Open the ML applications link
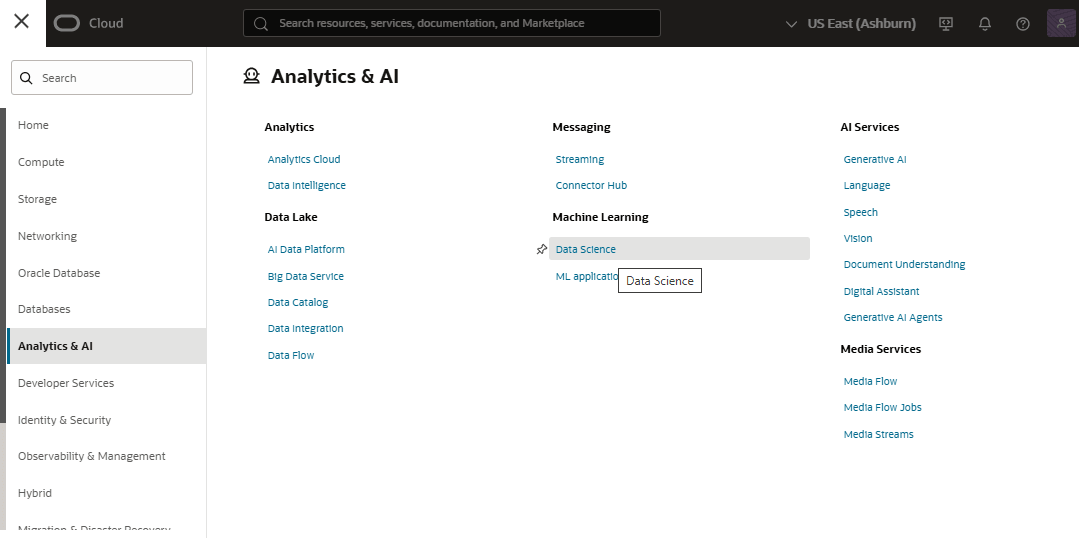Viewport: 1079px width, 538px height. click(x=587, y=276)
